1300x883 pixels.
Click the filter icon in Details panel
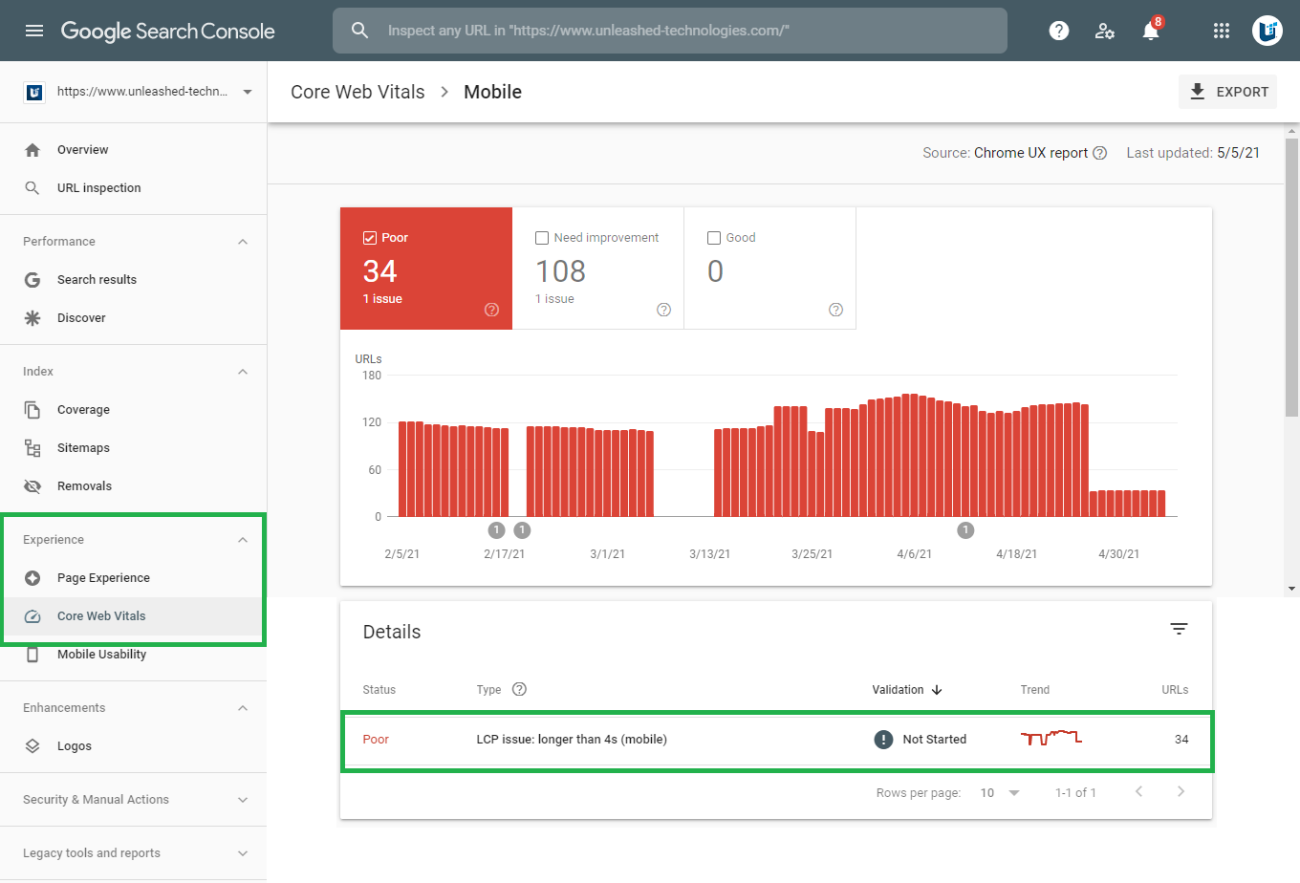pos(1179,629)
